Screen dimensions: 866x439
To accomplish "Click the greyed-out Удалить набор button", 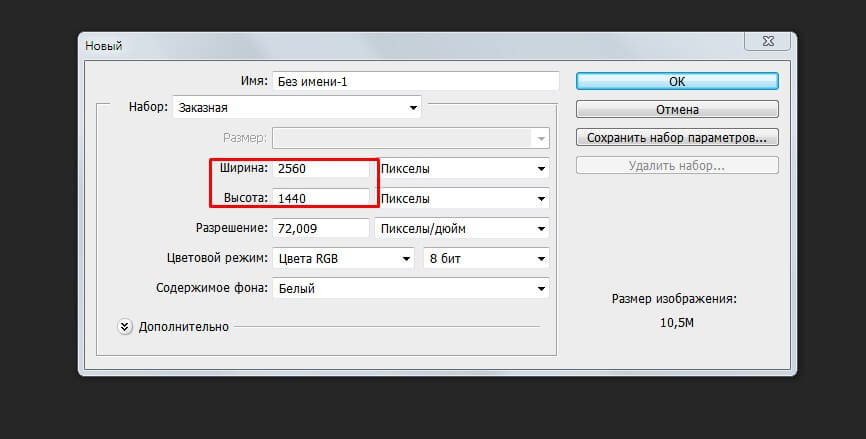I will 677,165.
